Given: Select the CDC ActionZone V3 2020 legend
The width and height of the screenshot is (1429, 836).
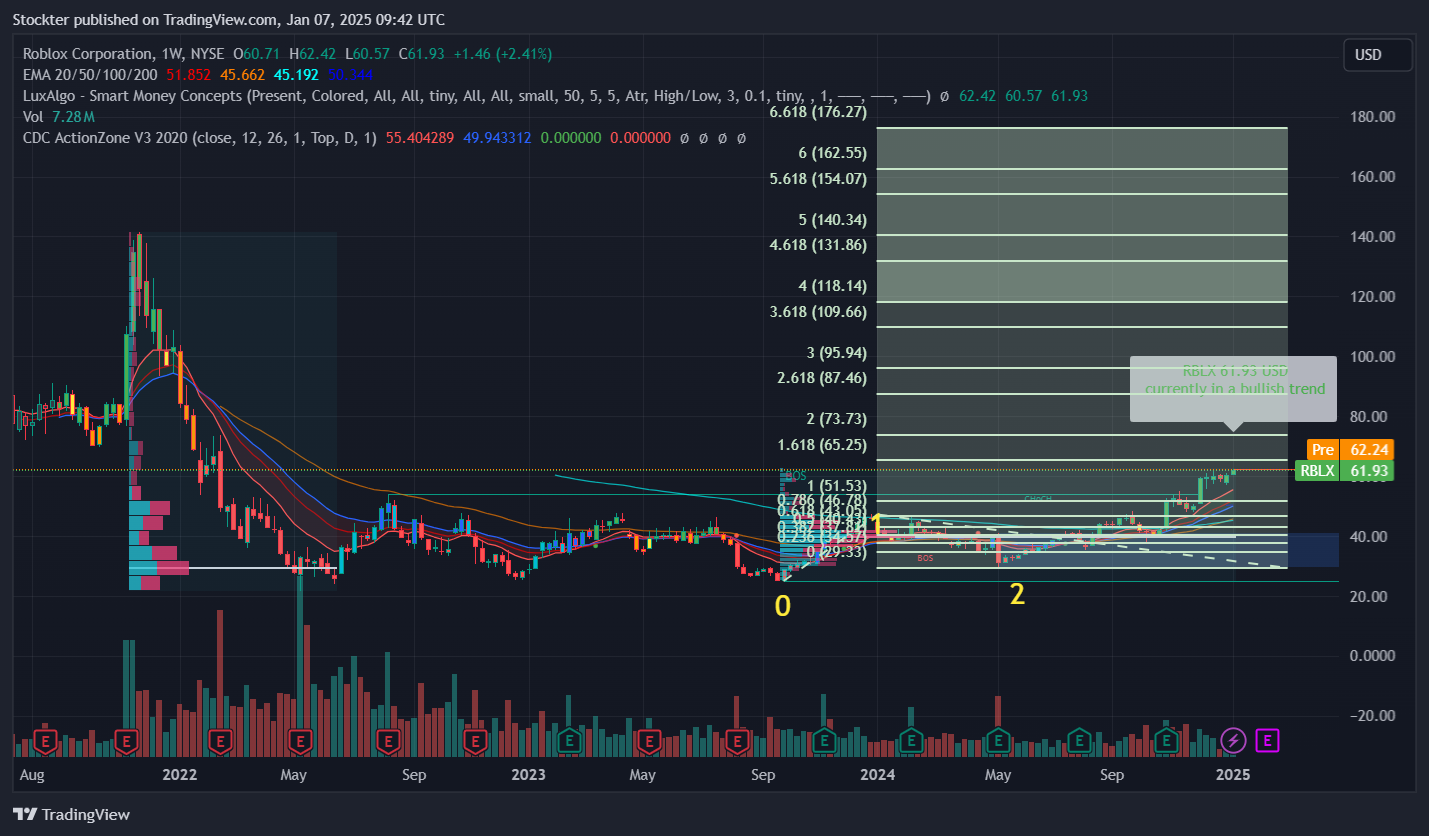Looking at the screenshot, I should [199, 138].
